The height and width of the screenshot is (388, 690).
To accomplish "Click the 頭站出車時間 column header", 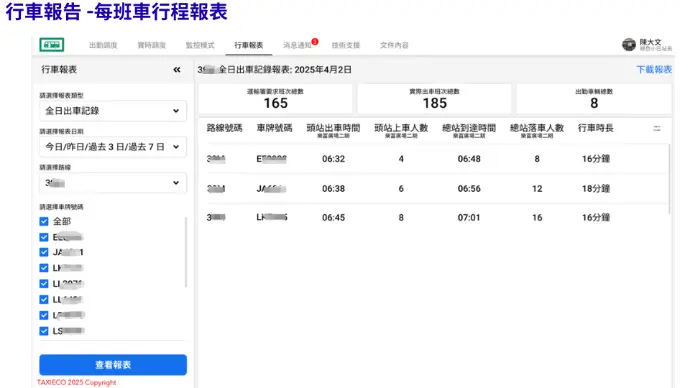I will coord(333,128).
